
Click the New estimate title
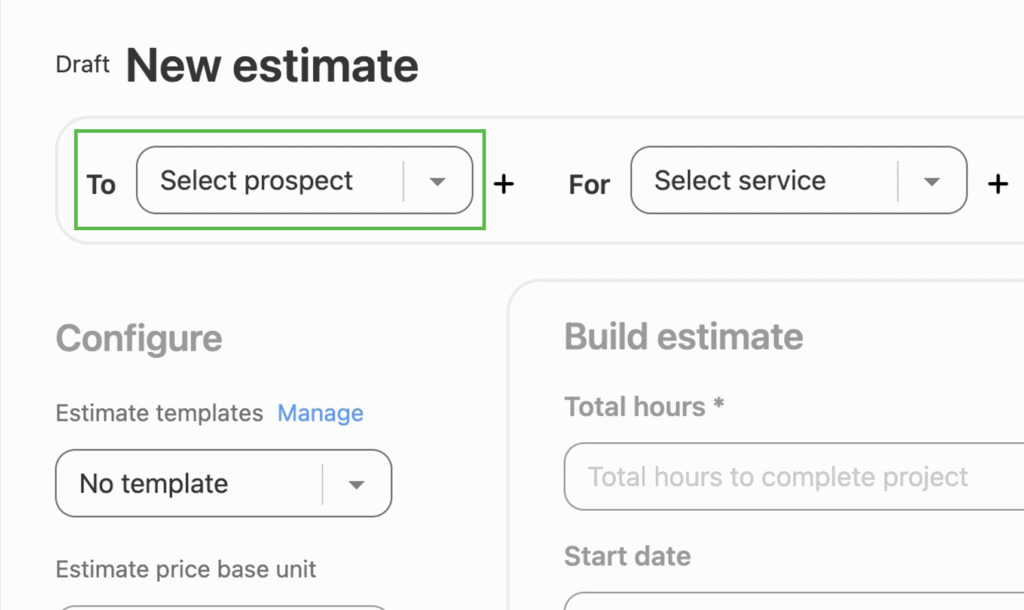[272, 67]
